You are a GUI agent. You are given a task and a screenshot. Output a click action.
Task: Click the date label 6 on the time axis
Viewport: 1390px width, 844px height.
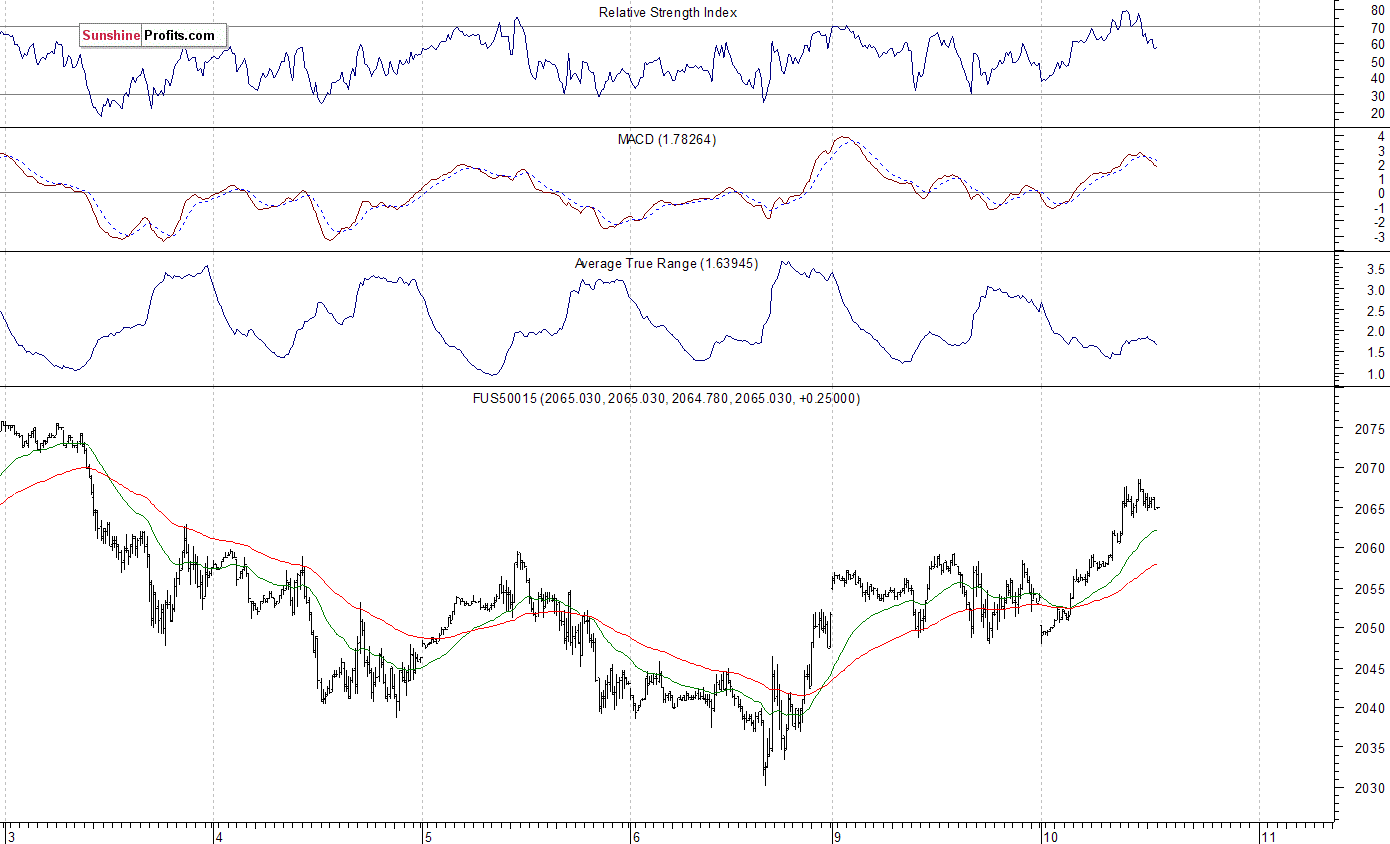pos(635,835)
